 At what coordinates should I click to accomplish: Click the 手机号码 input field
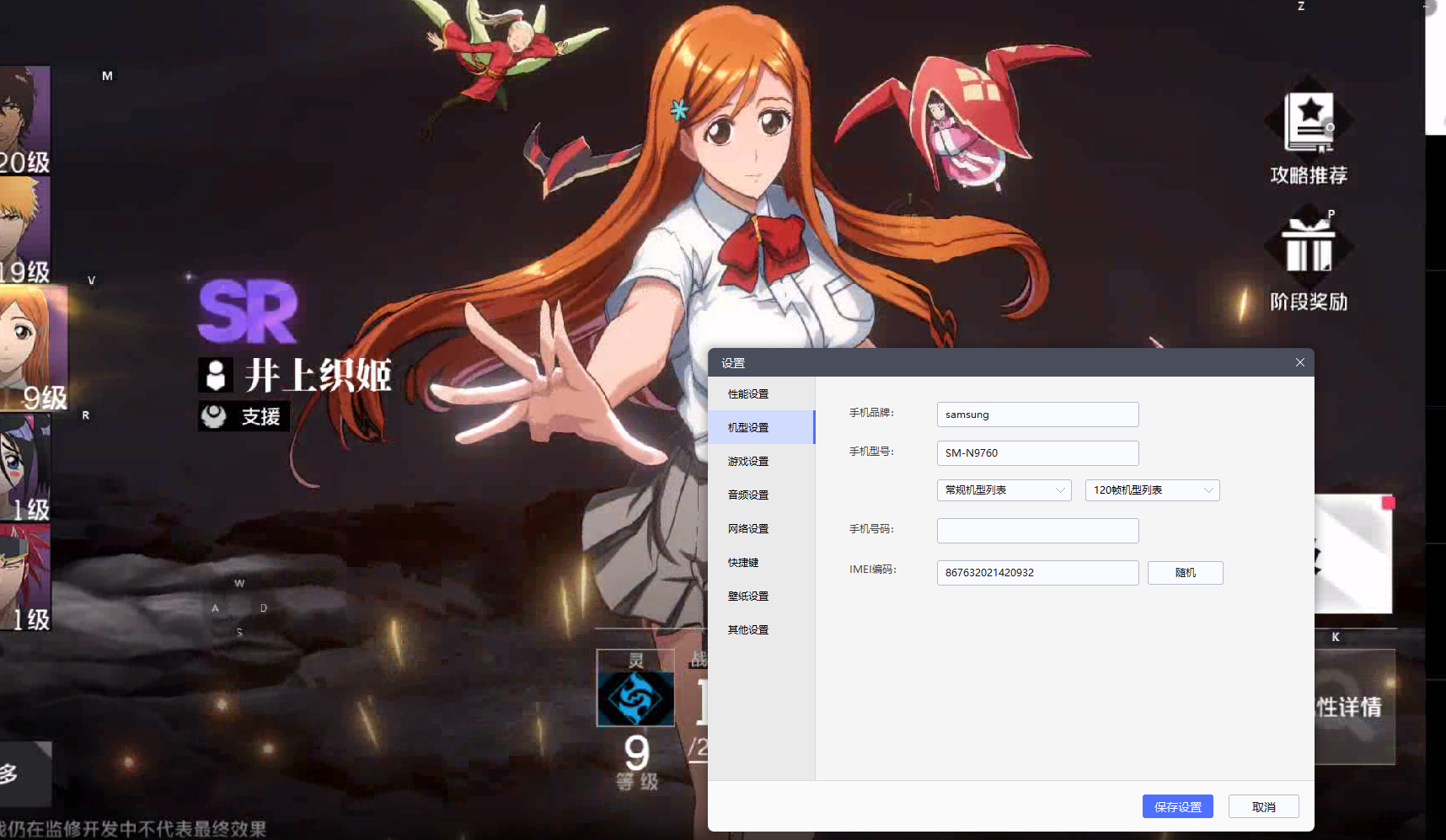pos(1037,531)
